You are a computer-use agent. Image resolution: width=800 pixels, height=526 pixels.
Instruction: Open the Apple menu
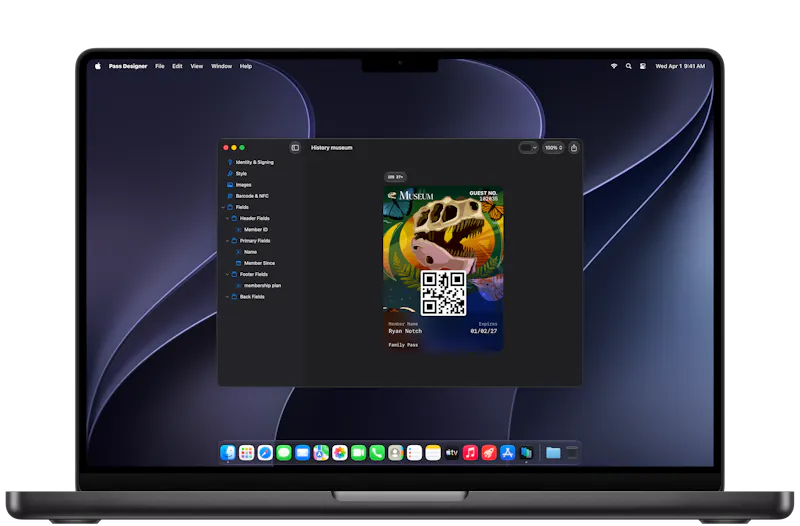pyautogui.click(x=98, y=66)
